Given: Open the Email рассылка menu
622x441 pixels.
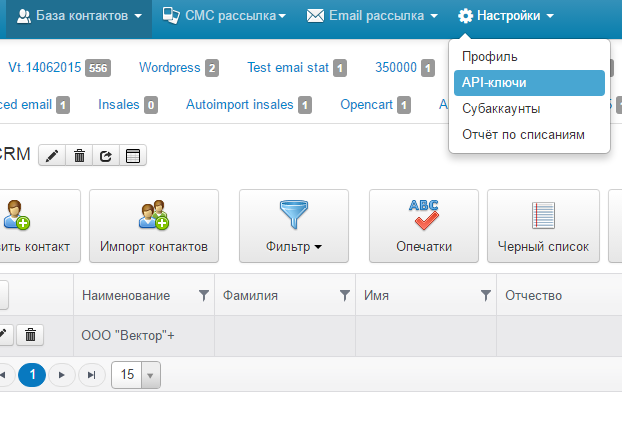Looking at the screenshot, I should [372, 16].
